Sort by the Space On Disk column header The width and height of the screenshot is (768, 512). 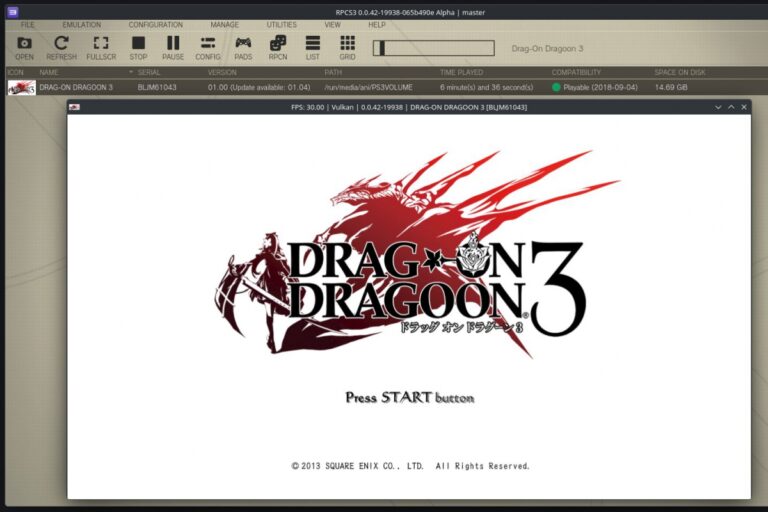680,72
